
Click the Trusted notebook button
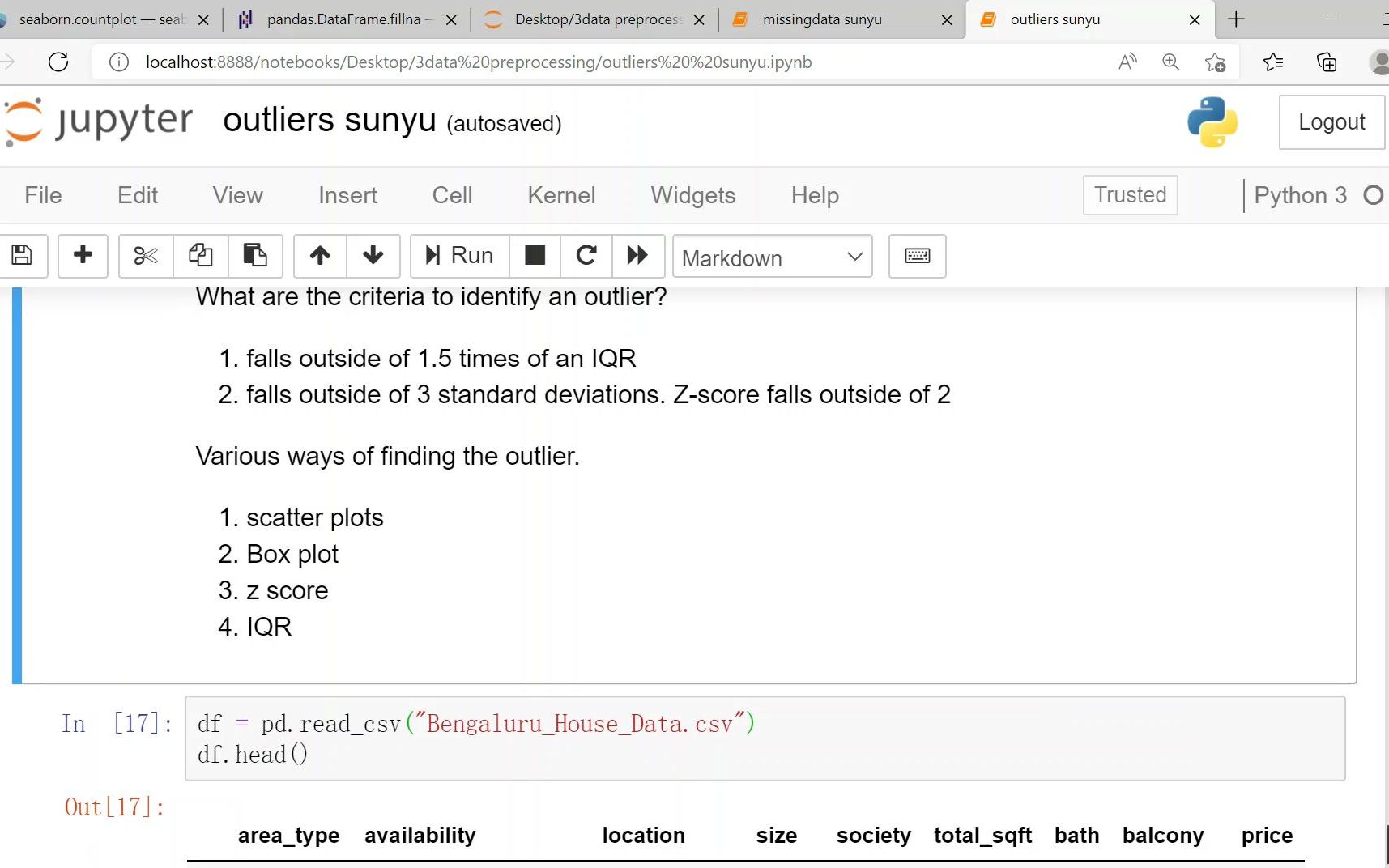(x=1129, y=195)
